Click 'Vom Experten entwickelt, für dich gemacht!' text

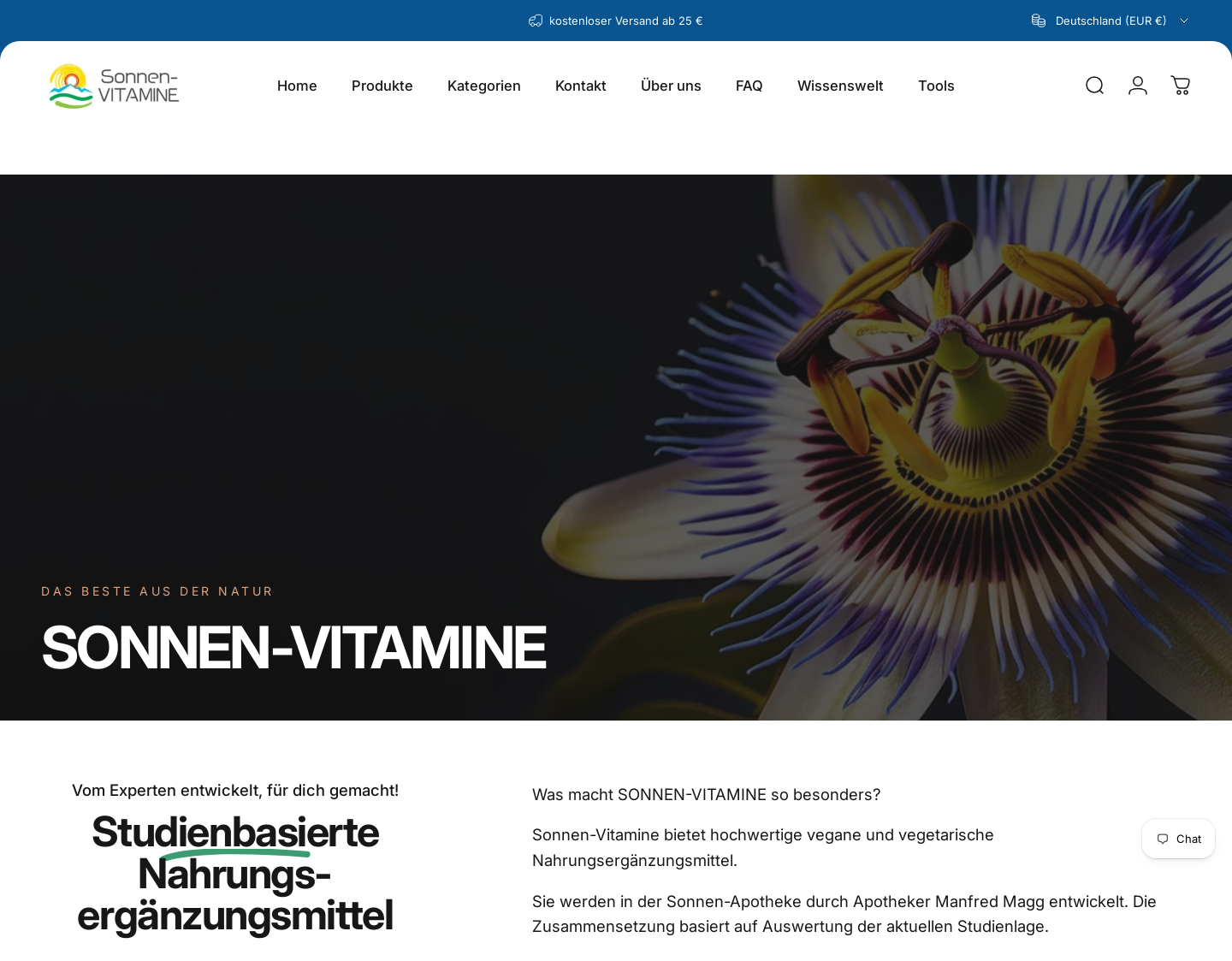click(x=235, y=790)
